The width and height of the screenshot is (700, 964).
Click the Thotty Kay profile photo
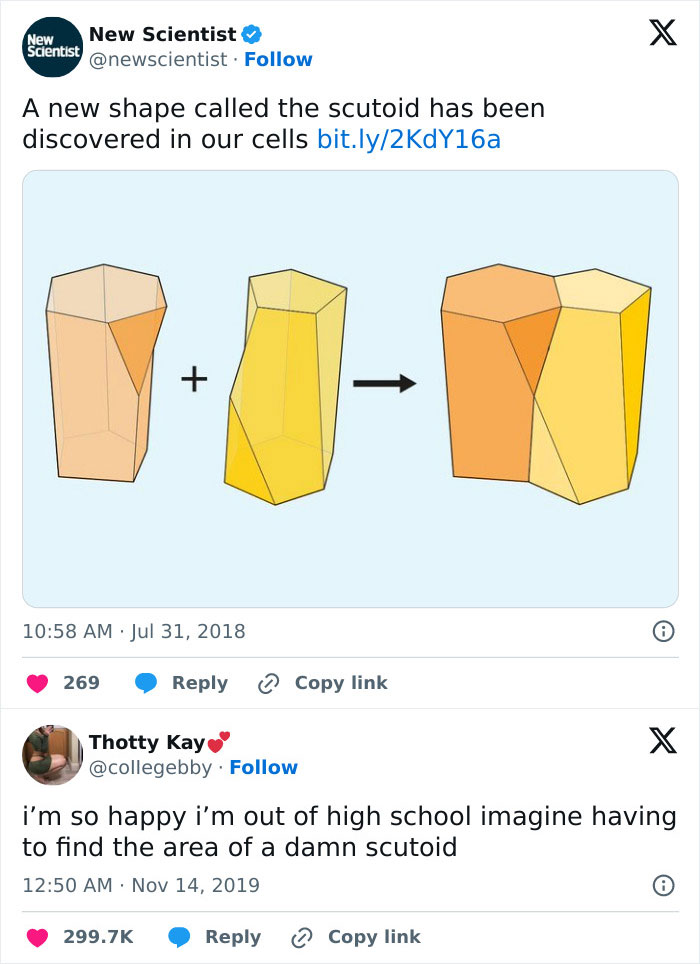click(x=52, y=755)
